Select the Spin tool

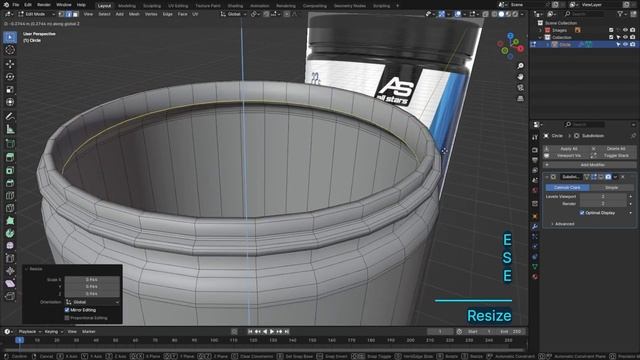[10, 233]
